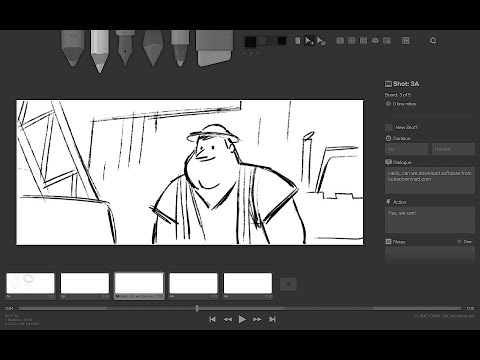This screenshot has height=360, width=480.
Task: Click the duration ms input field
Action: click(407, 149)
